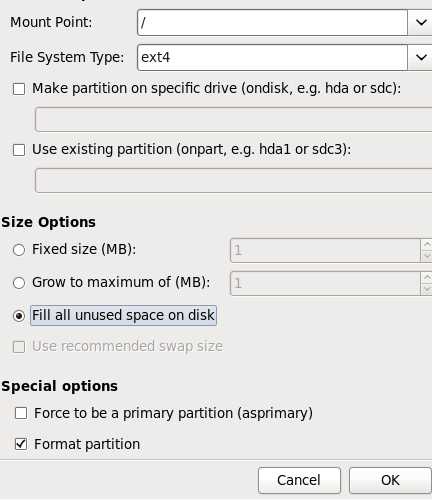Check Force to be a primary partition
This screenshot has height=500, width=432.
pos(21,413)
